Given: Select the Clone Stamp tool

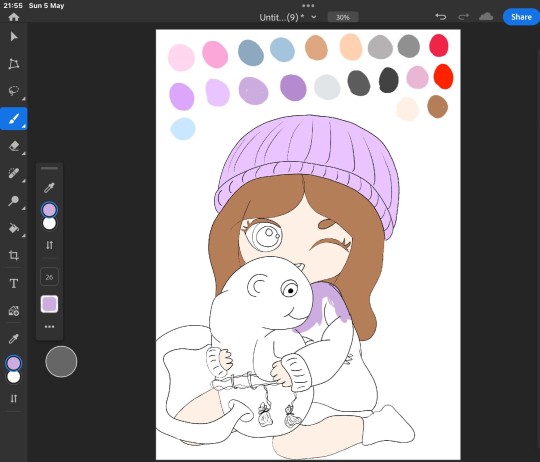Looking at the screenshot, I should pyautogui.click(x=14, y=200).
